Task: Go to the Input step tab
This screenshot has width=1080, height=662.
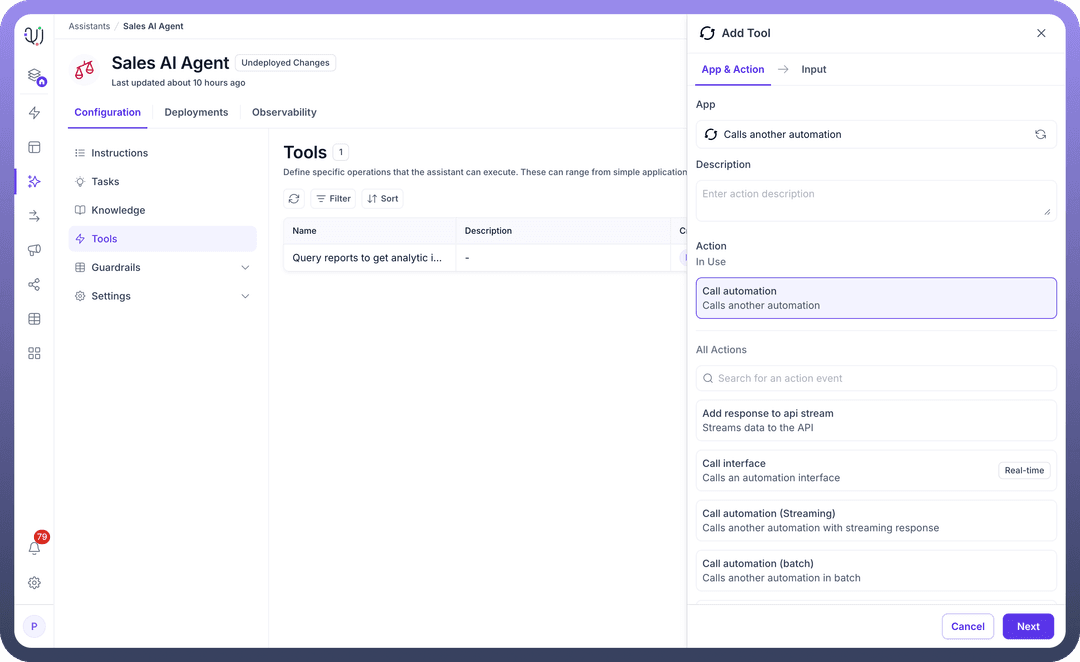Action: coord(813,70)
